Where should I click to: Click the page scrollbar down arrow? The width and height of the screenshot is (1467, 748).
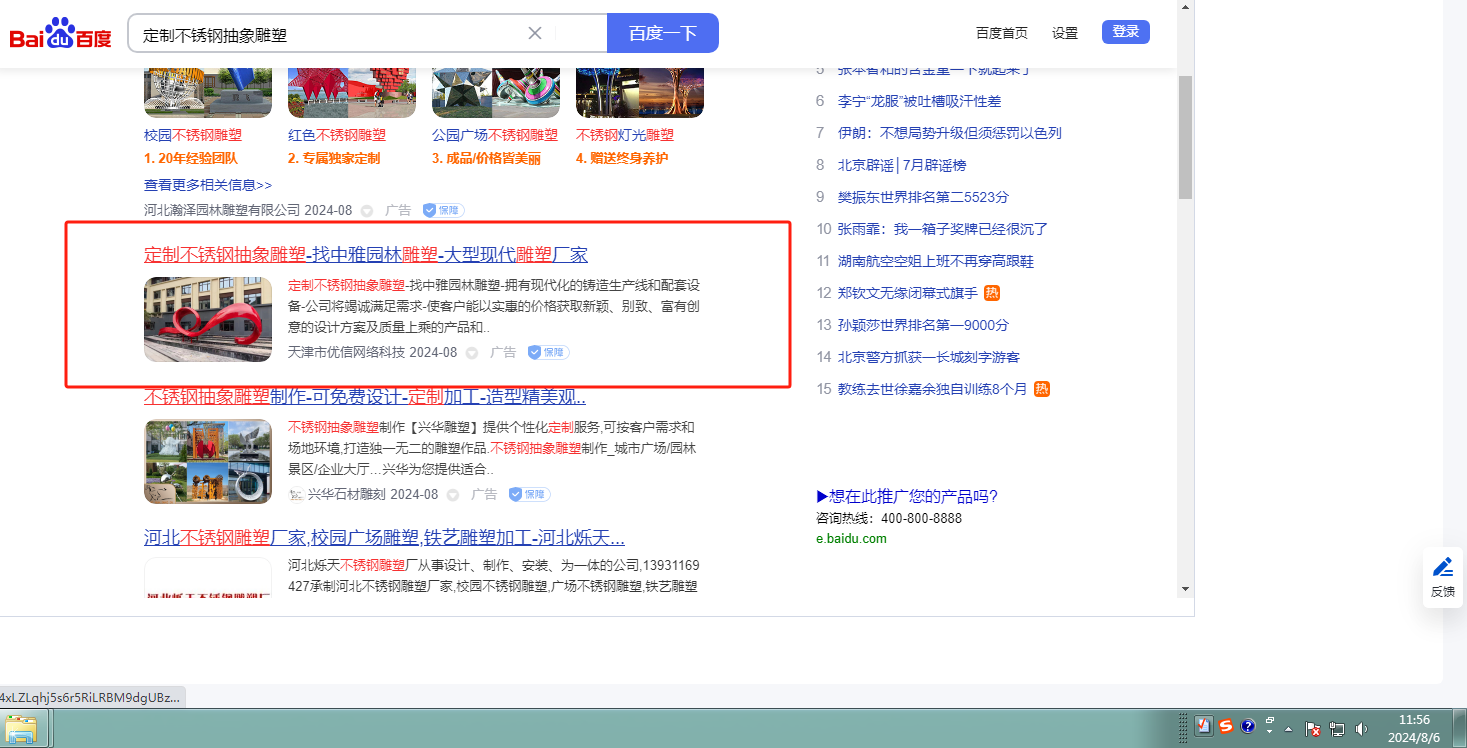(1185, 588)
